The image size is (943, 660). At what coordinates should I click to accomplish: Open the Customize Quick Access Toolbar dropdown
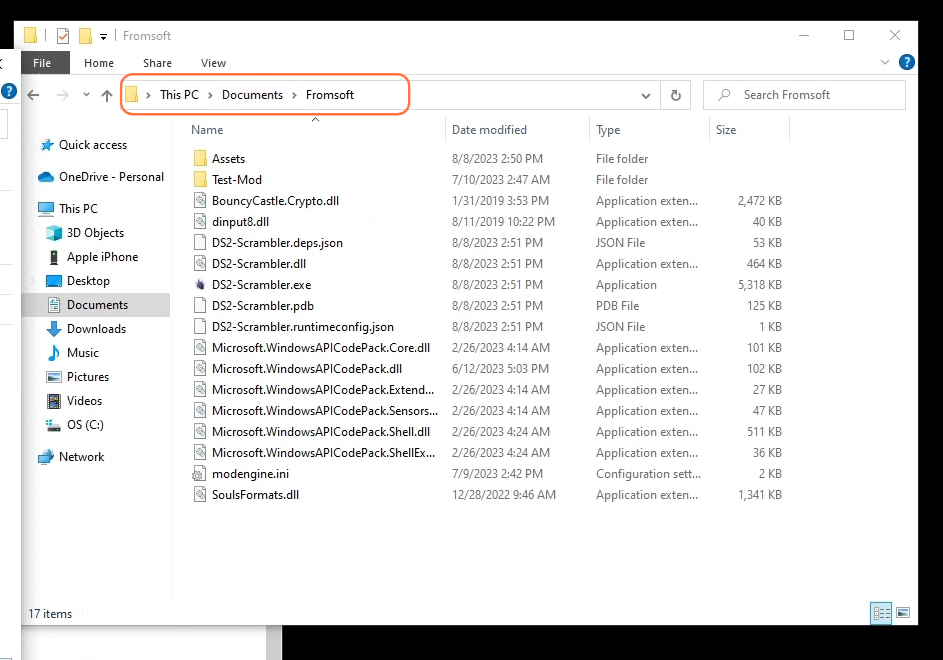[103, 37]
